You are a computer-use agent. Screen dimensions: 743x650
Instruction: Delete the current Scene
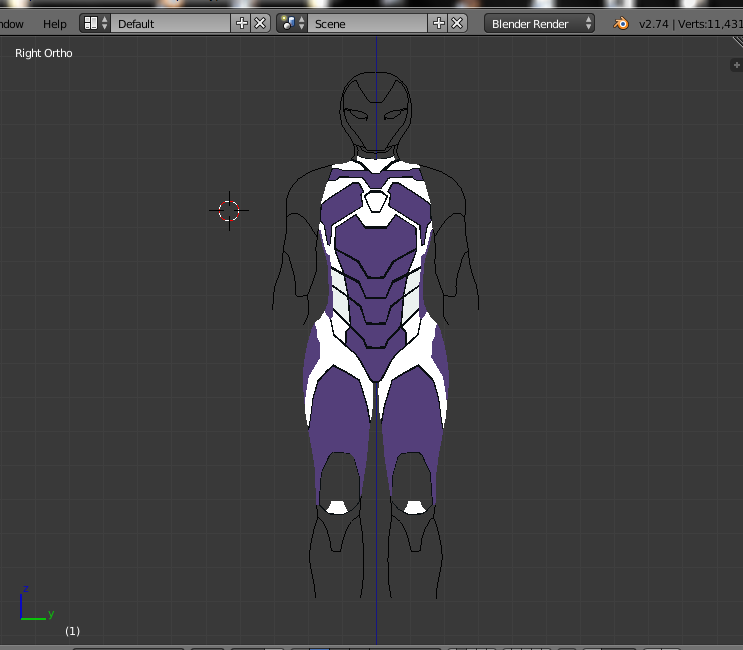pyautogui.click(x=458, y=23)
